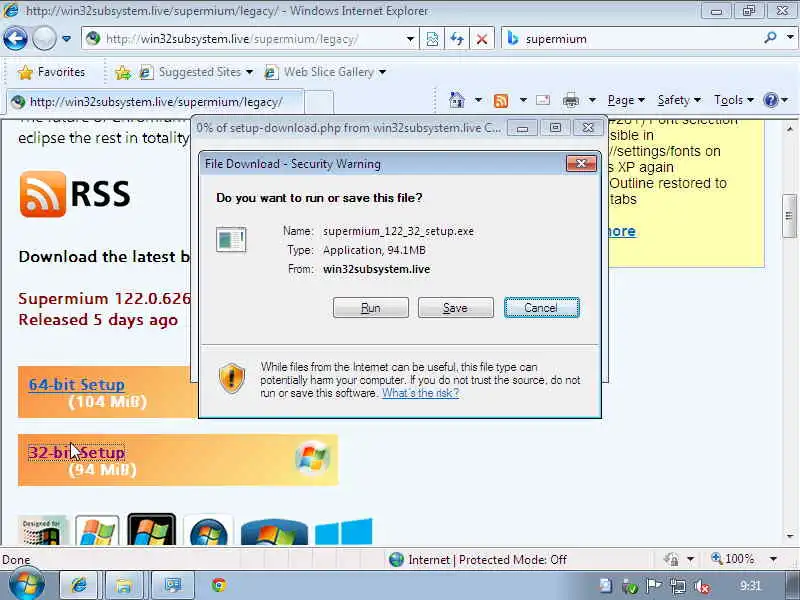Expand the Print dropdown arrow

coord(592,100)
